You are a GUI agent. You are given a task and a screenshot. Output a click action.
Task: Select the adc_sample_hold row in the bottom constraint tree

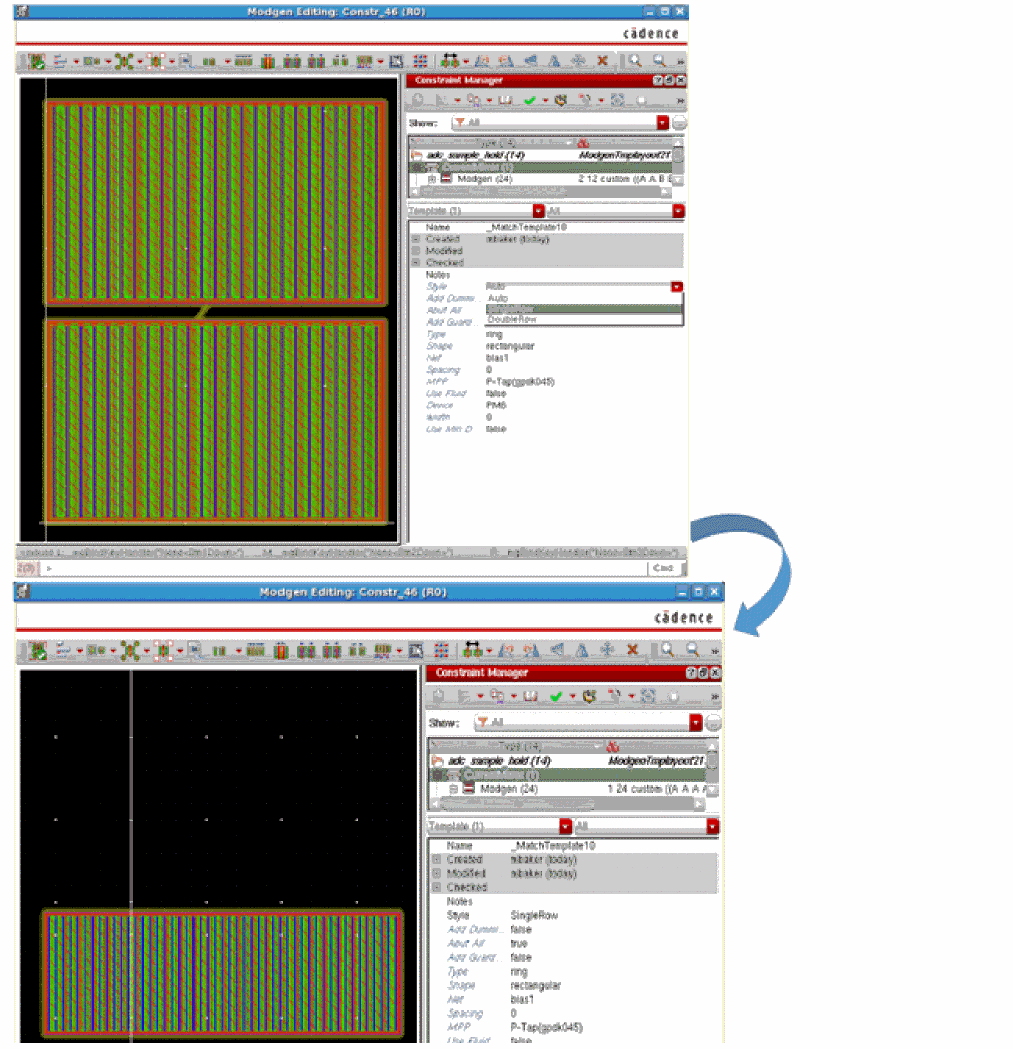coord(567,761)
